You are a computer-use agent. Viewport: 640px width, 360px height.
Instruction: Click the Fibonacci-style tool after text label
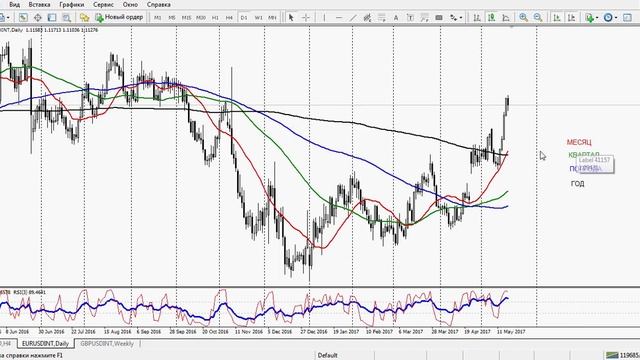coord(424,18)
